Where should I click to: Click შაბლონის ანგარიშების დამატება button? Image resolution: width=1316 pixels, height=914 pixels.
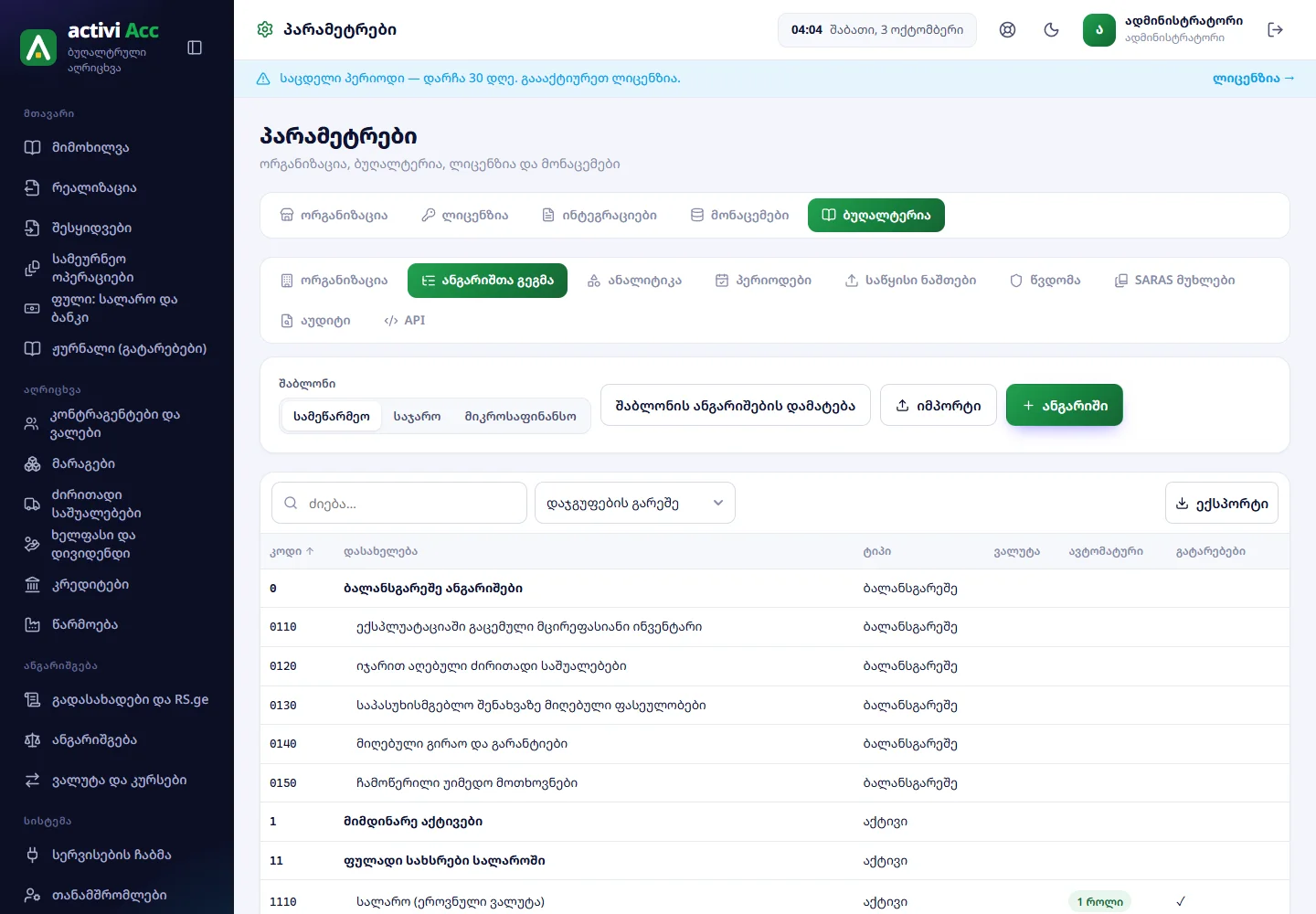pyautogui.click(x=735, y=405)
